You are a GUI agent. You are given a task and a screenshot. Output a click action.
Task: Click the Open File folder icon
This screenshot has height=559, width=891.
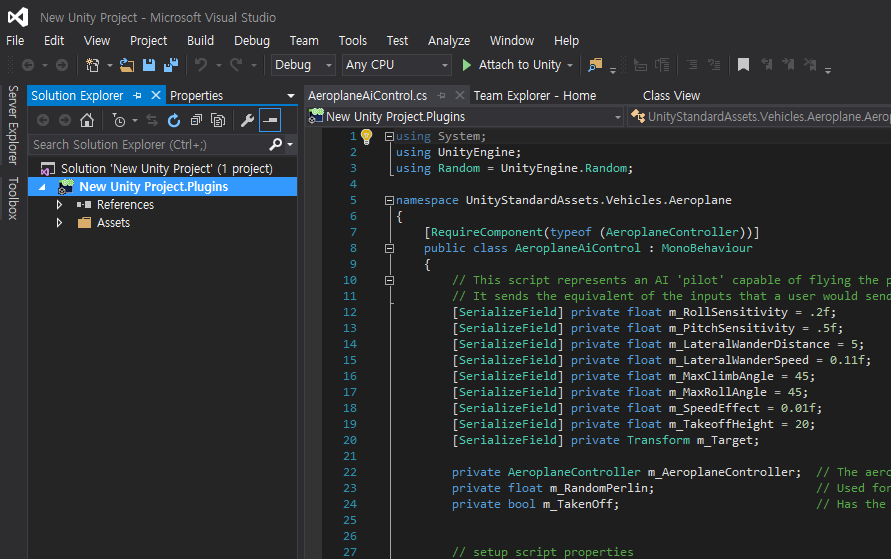[x=127, y=65]
